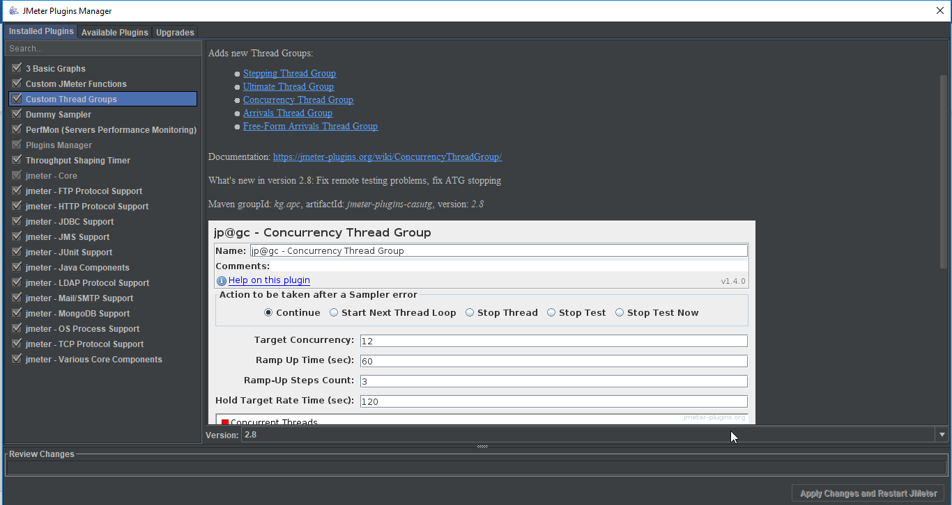
Task: Click the Ramp Up Time field
Action: pos(554,361)
